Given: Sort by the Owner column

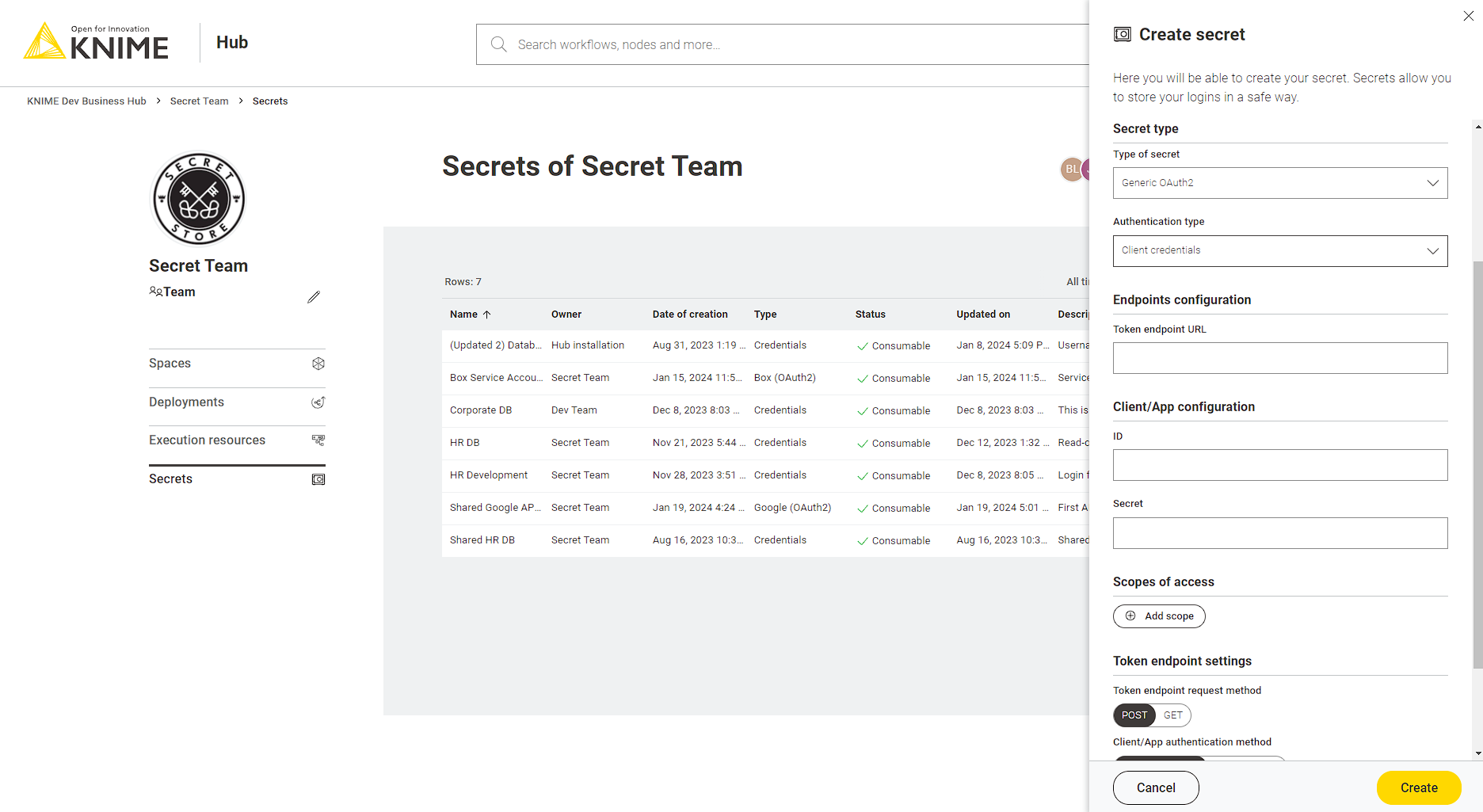Looking at the screenshot, I should click(x=566, y=315).
